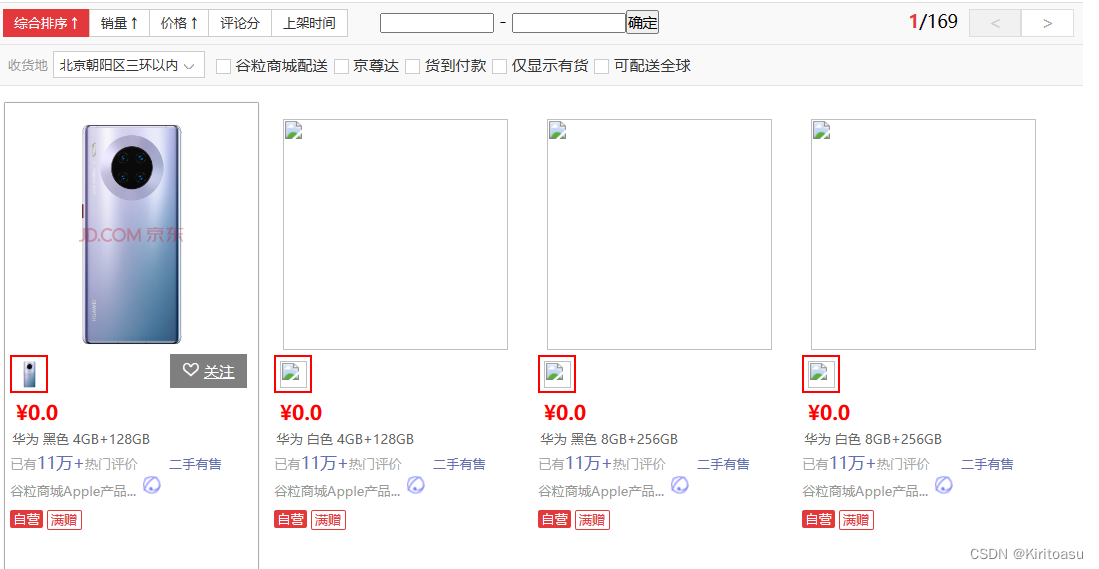Image resolution: width=1099 pixels, height=569 pixels.
Task: Open shop name under 华为 白色 4GB+128GB
Action: [x=337, y=491]
